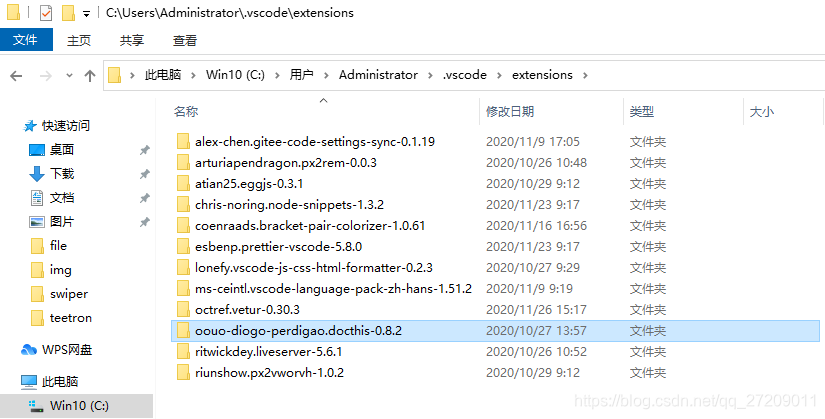Expand the chevron after .vscode breadcrumb
Viewport: 825px width, 419px height.
tap(499, 75)
